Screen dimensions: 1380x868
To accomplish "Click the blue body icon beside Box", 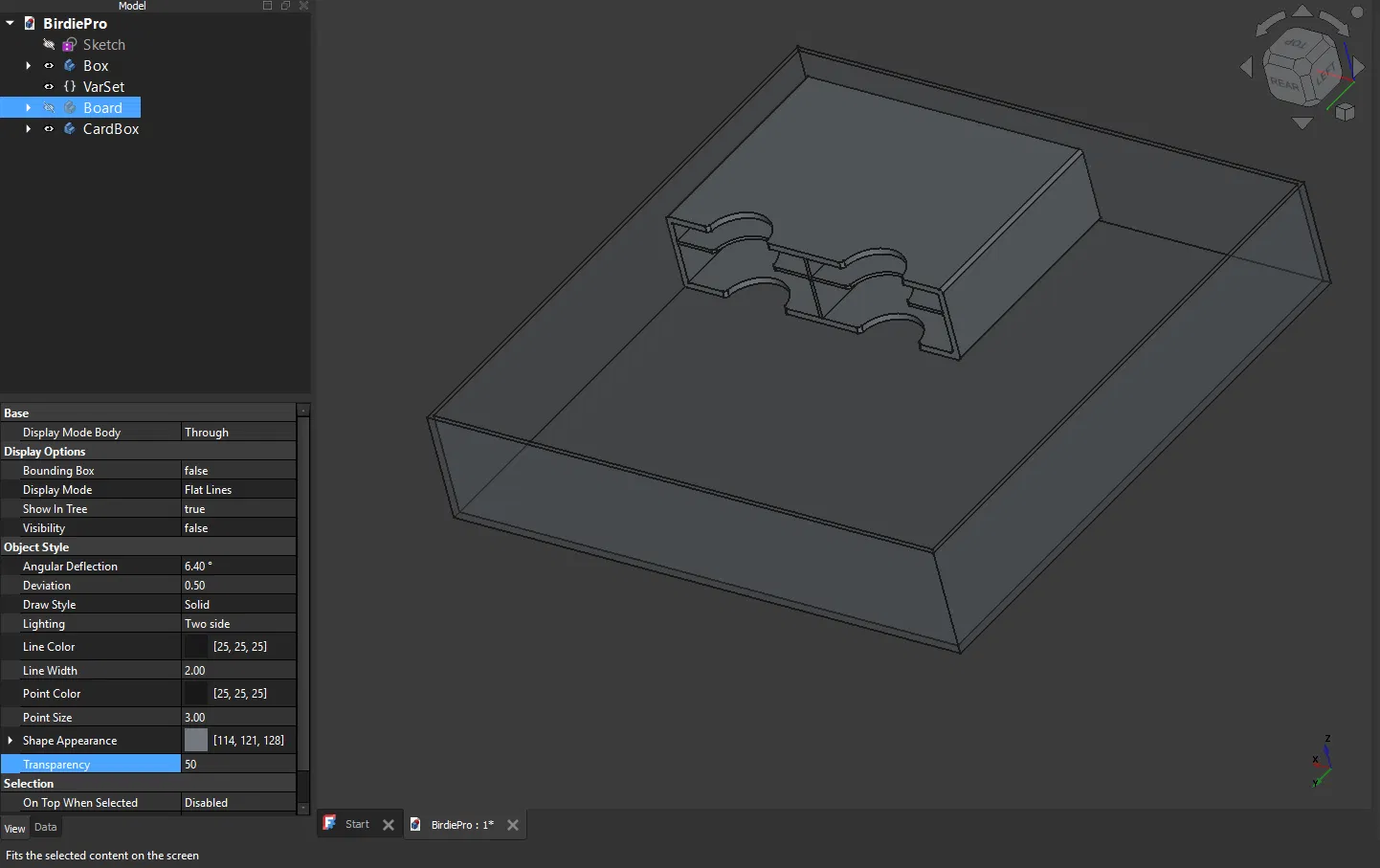I will [70, 65].
